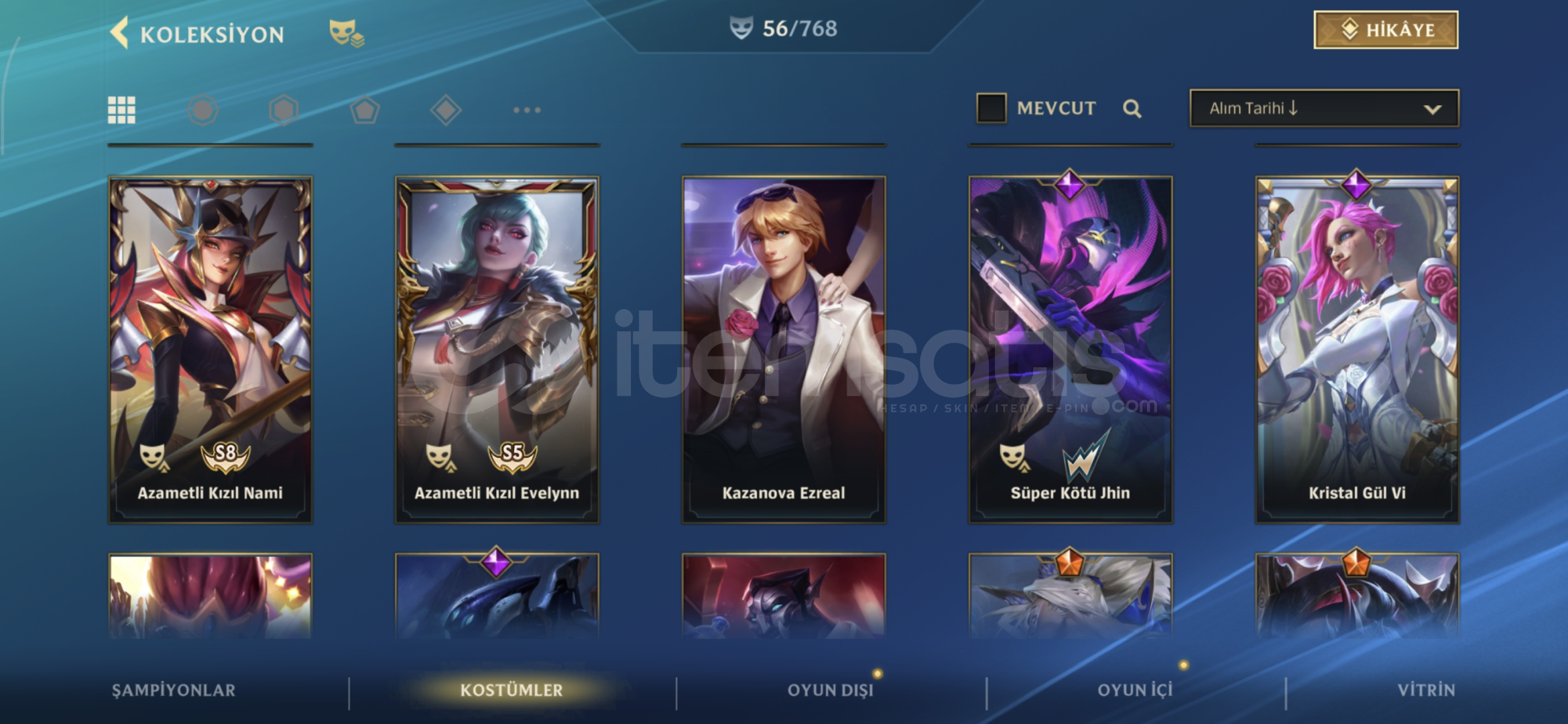Filter skins by pentagon rarity icon

point(365,110)
